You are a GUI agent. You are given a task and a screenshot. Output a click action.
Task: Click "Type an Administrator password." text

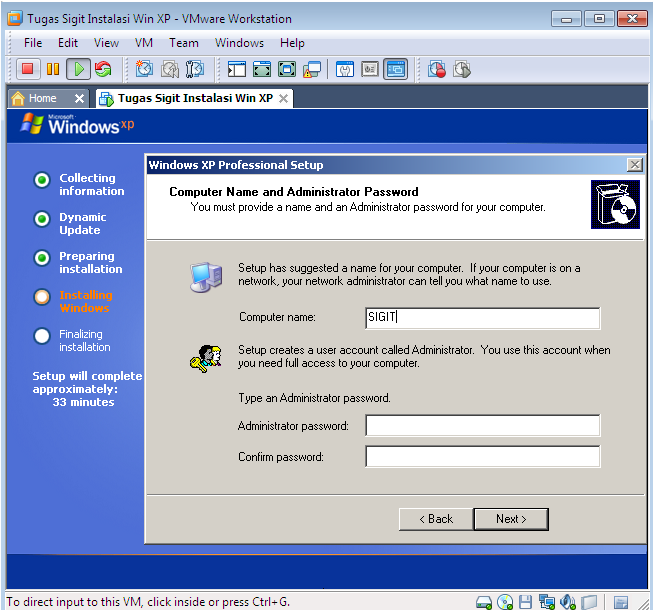tap(314, 398)
